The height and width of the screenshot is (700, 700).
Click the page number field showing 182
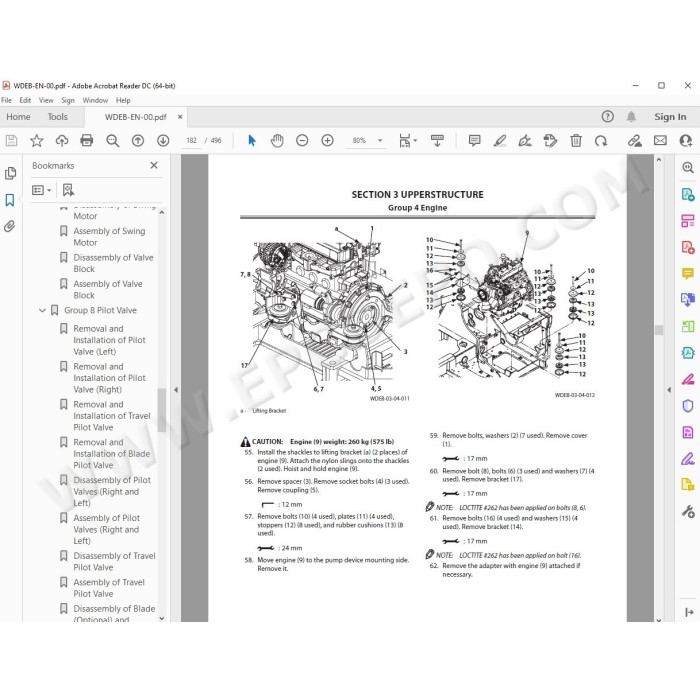coord(192,141)
